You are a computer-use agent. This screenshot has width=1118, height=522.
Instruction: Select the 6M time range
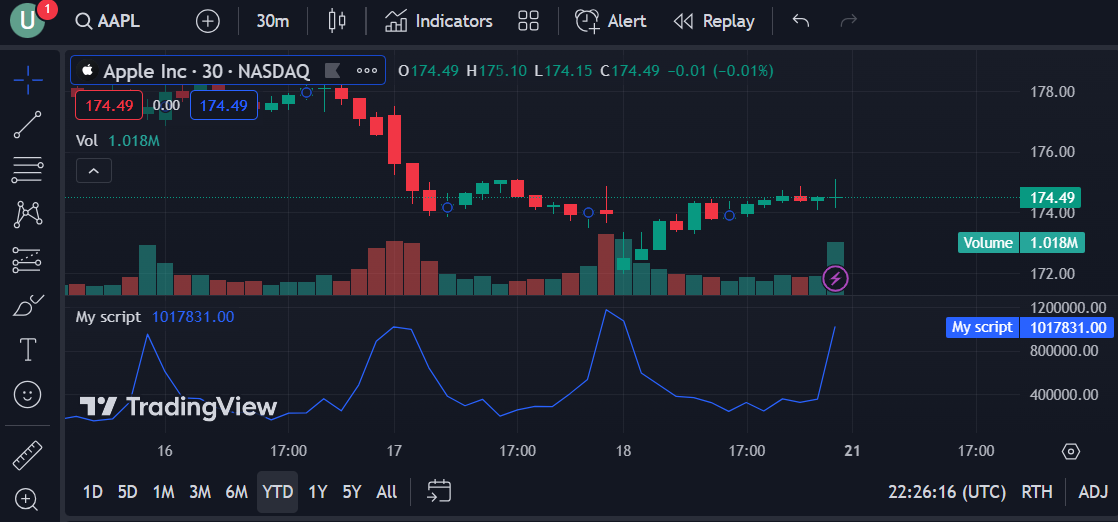237,491
